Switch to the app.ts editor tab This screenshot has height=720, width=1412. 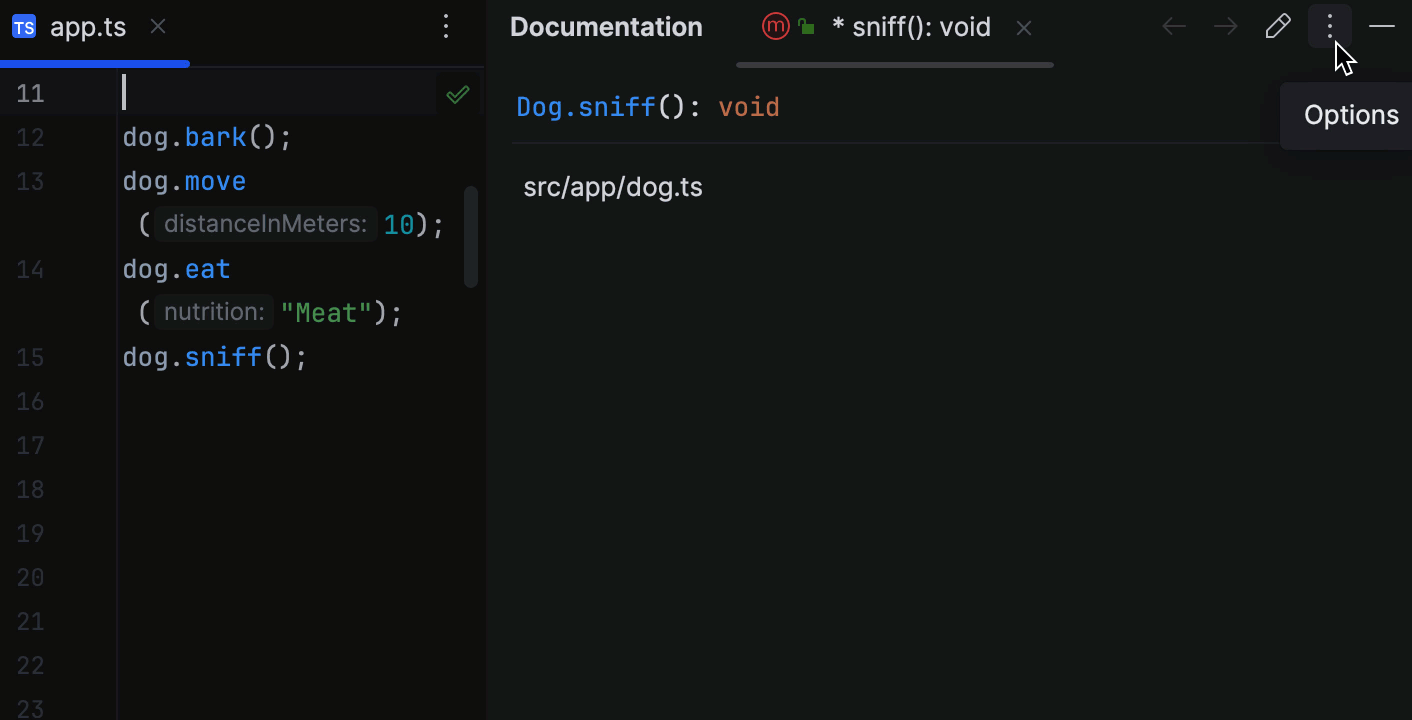[x=88, y=27]
